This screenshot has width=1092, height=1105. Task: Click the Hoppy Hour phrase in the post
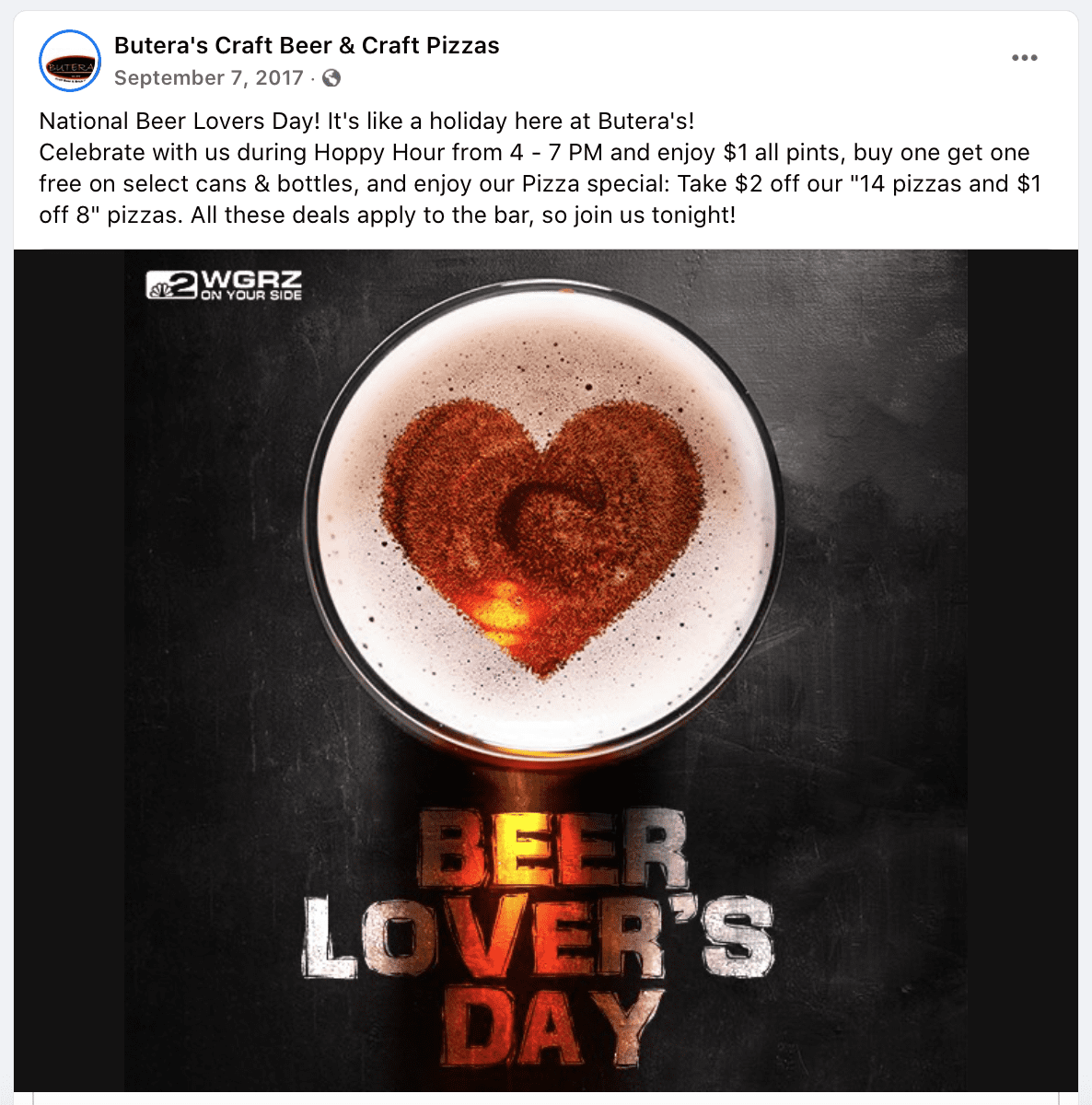click(379, 153)
